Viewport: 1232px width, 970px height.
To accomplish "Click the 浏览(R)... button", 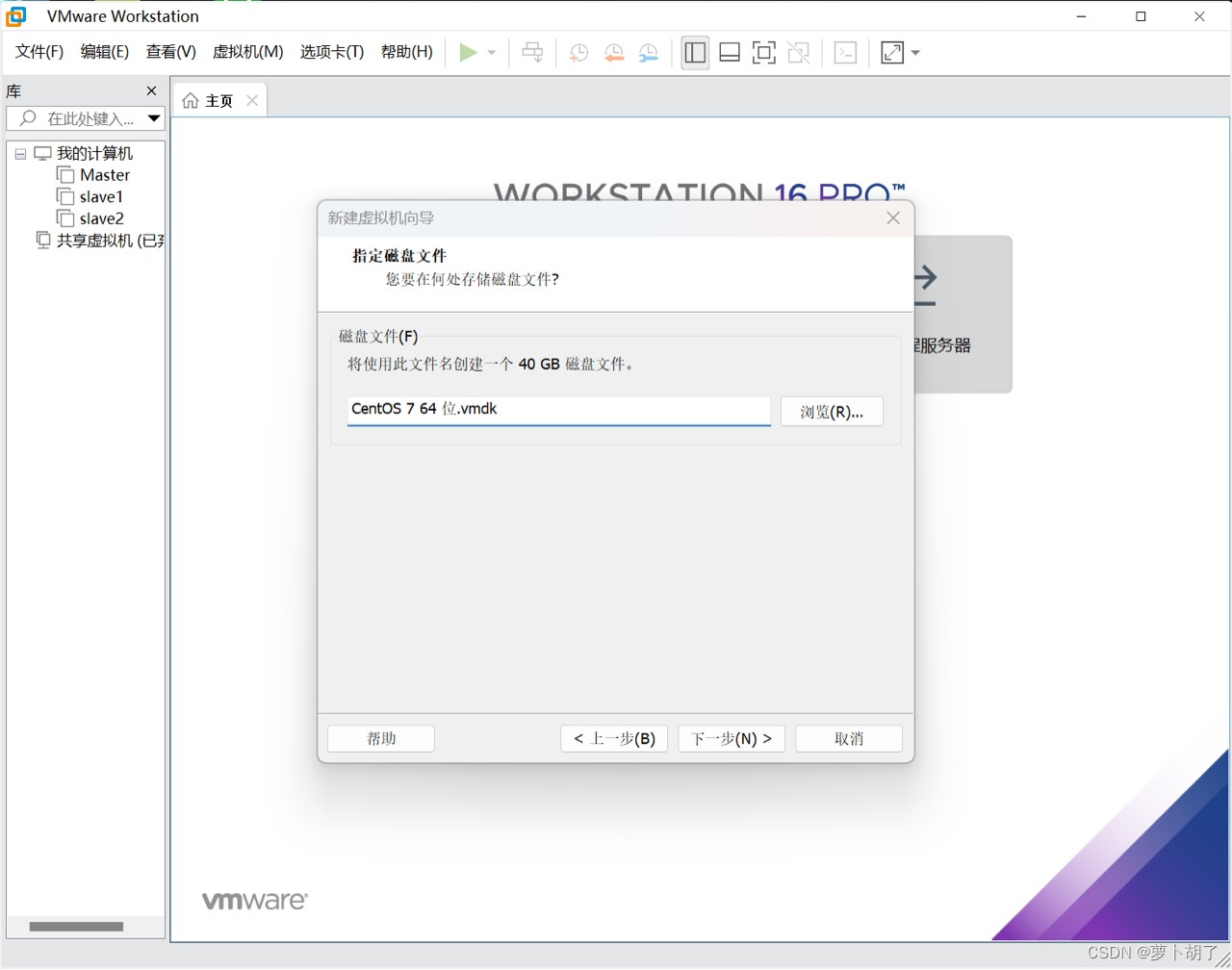I will [x=832, y=412].
